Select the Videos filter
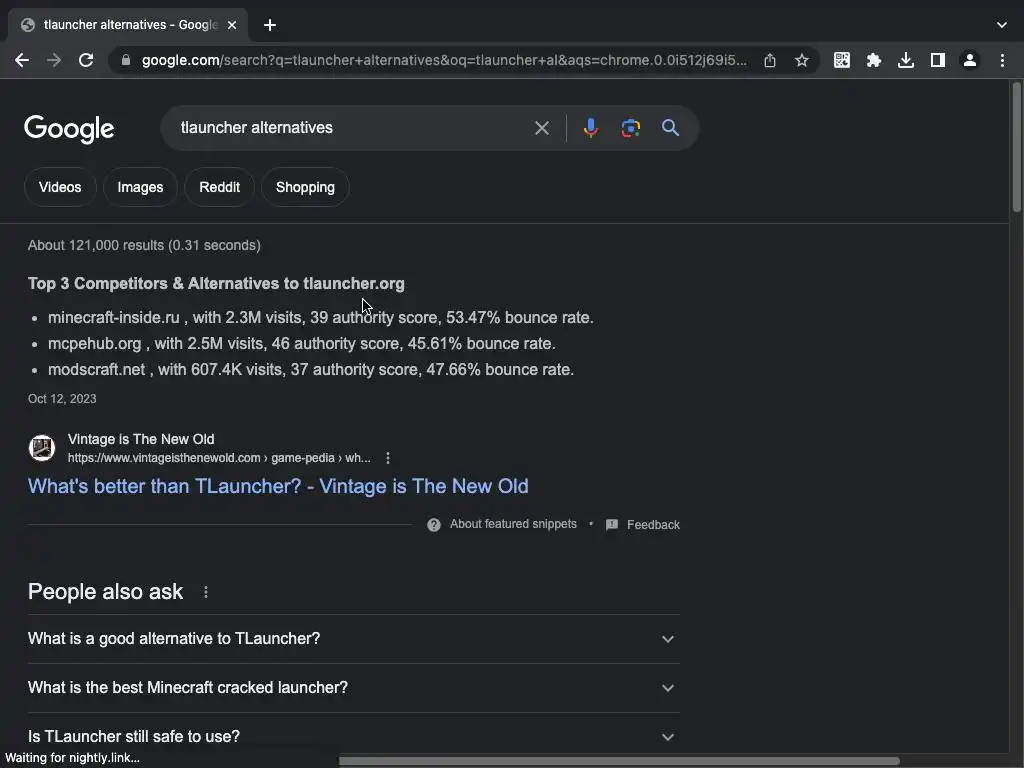 click(60, 187)
